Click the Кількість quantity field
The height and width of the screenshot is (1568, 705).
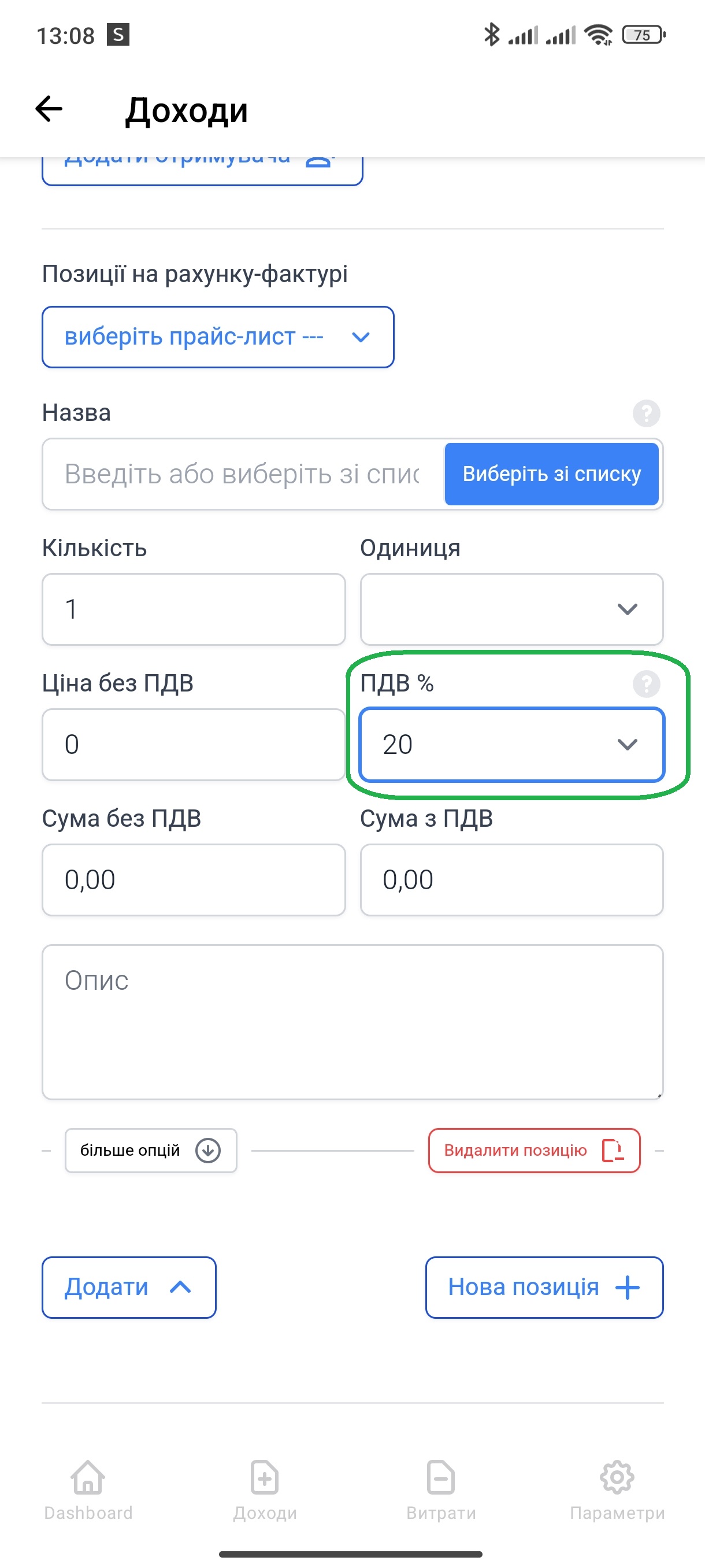click(x=194, y=609)
